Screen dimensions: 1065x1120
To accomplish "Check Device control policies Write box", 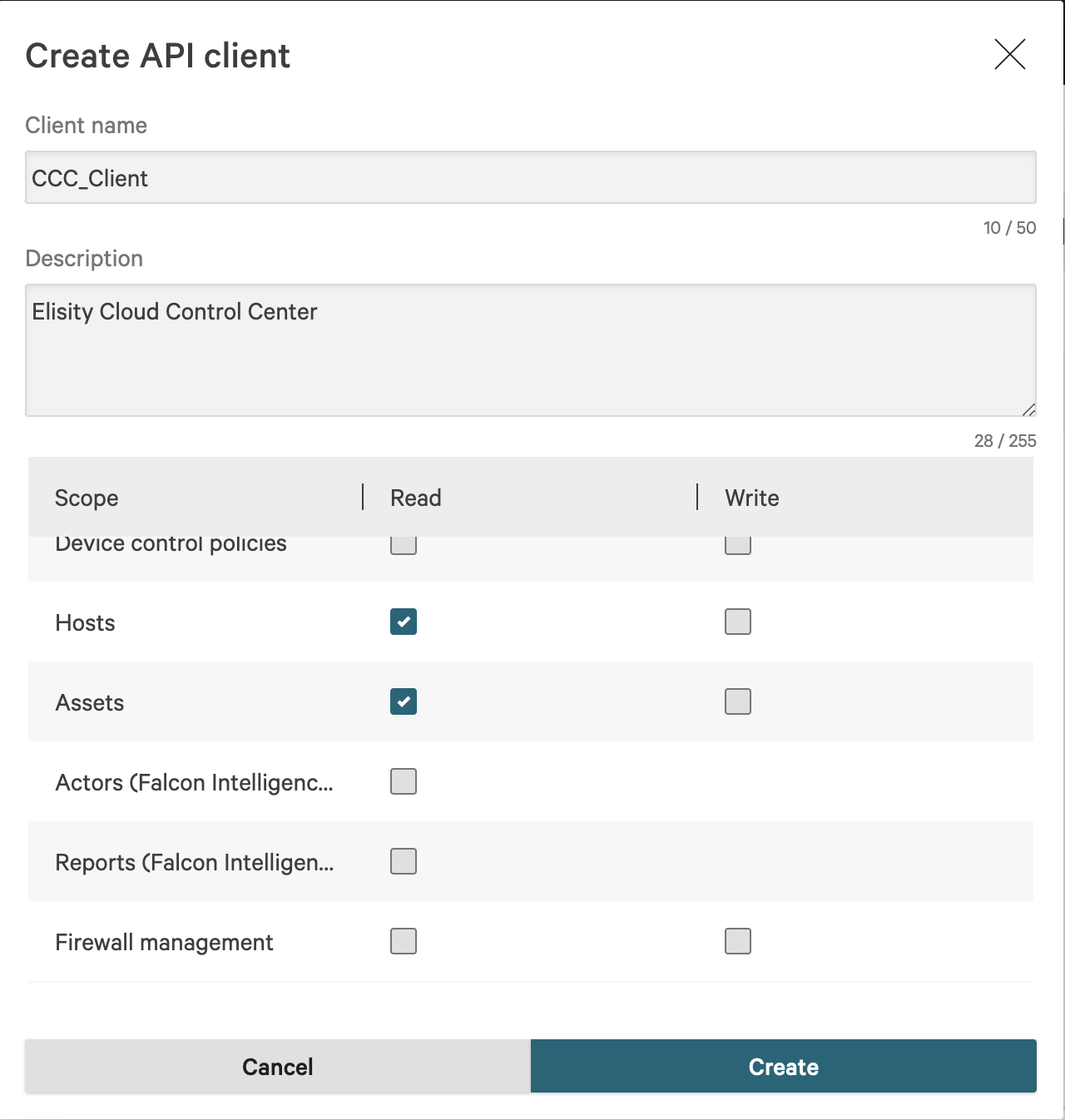I will pyautogui.click(x=738, y=547).
